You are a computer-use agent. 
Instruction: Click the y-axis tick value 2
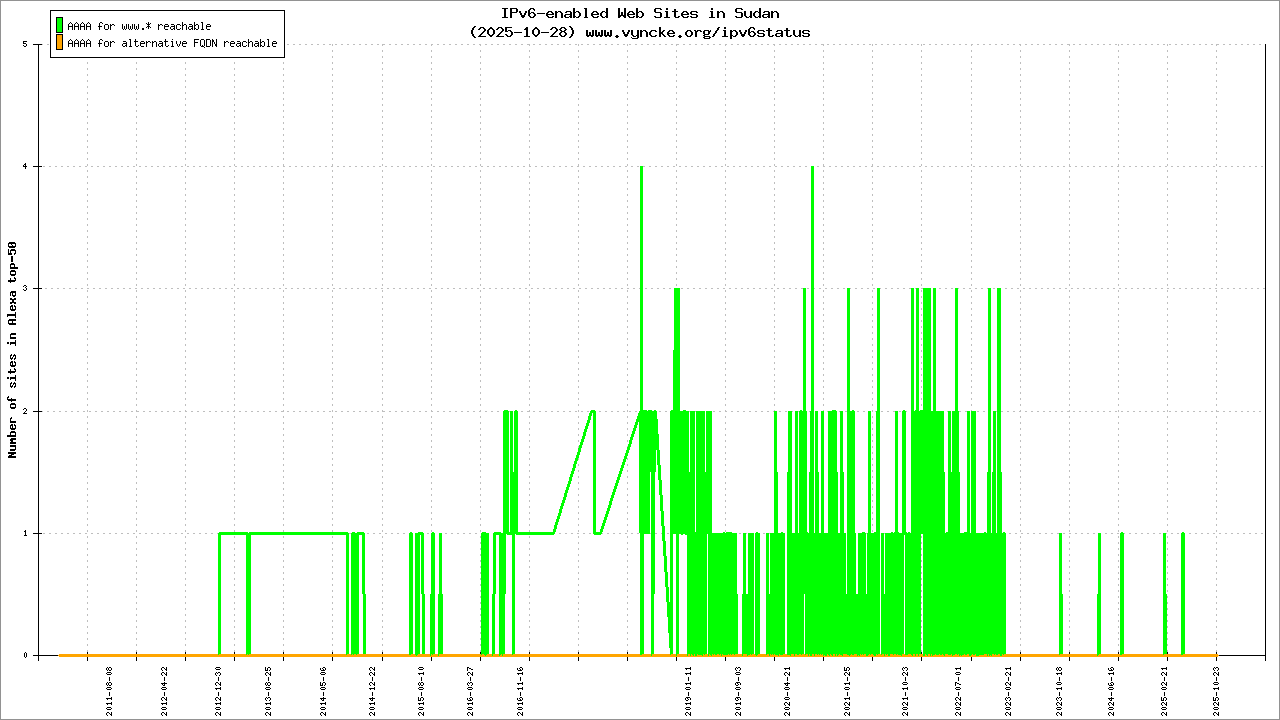(37, 411)
